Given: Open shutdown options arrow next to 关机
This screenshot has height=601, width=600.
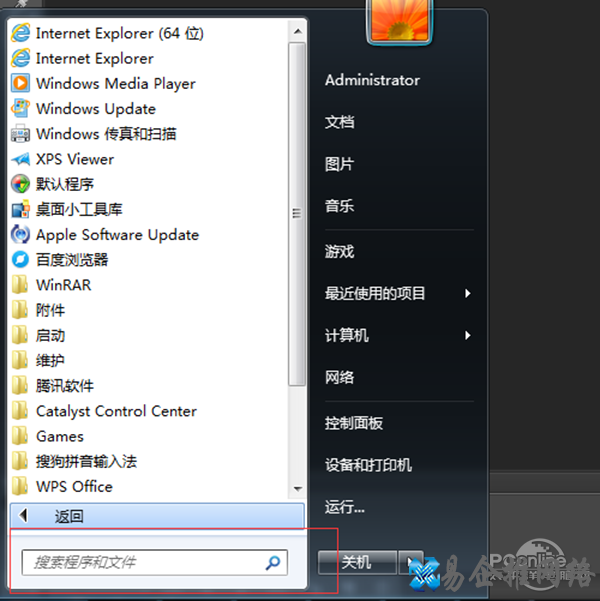Looking at the screenshot, I should click(410, 562).
